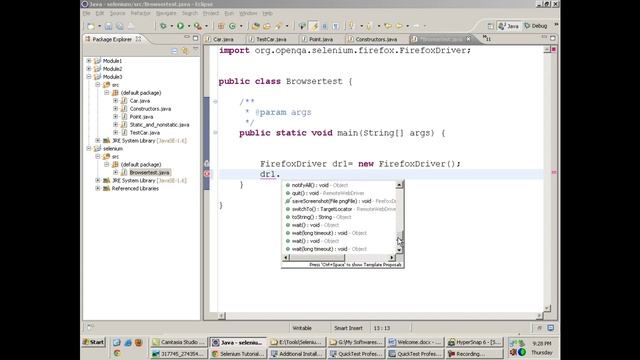Switch to the Java perspective
Viewport: 640px width, 360px height.
pos(508,26)
